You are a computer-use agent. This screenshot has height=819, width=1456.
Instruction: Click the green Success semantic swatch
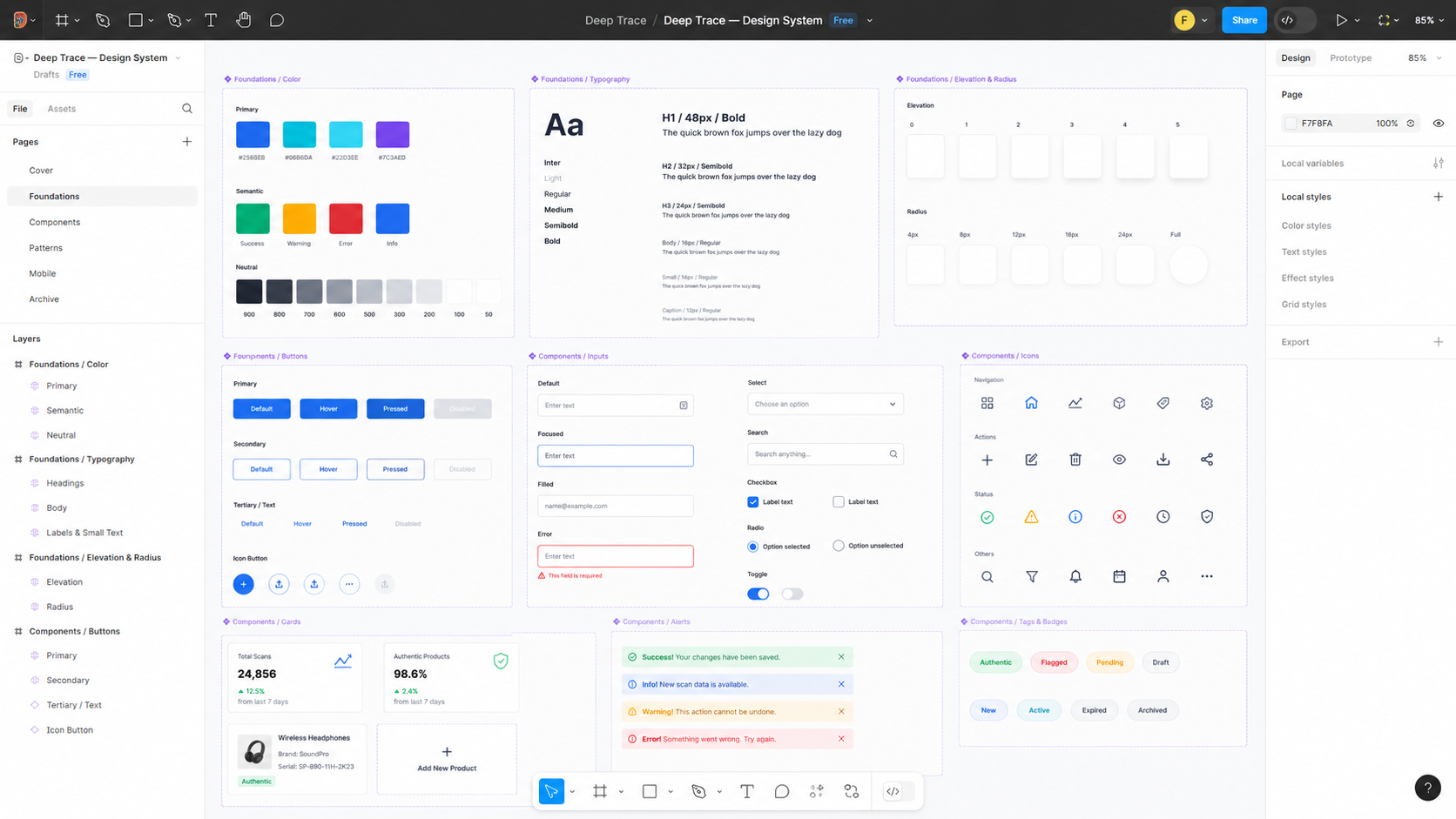click(253, 218)
